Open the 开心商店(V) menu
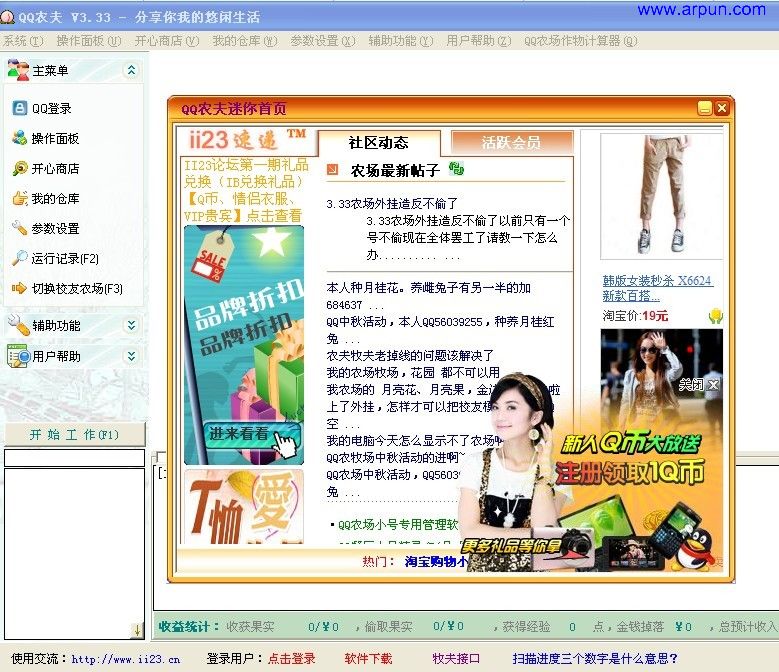Screen dimensions: 779x672 [166, 41]
